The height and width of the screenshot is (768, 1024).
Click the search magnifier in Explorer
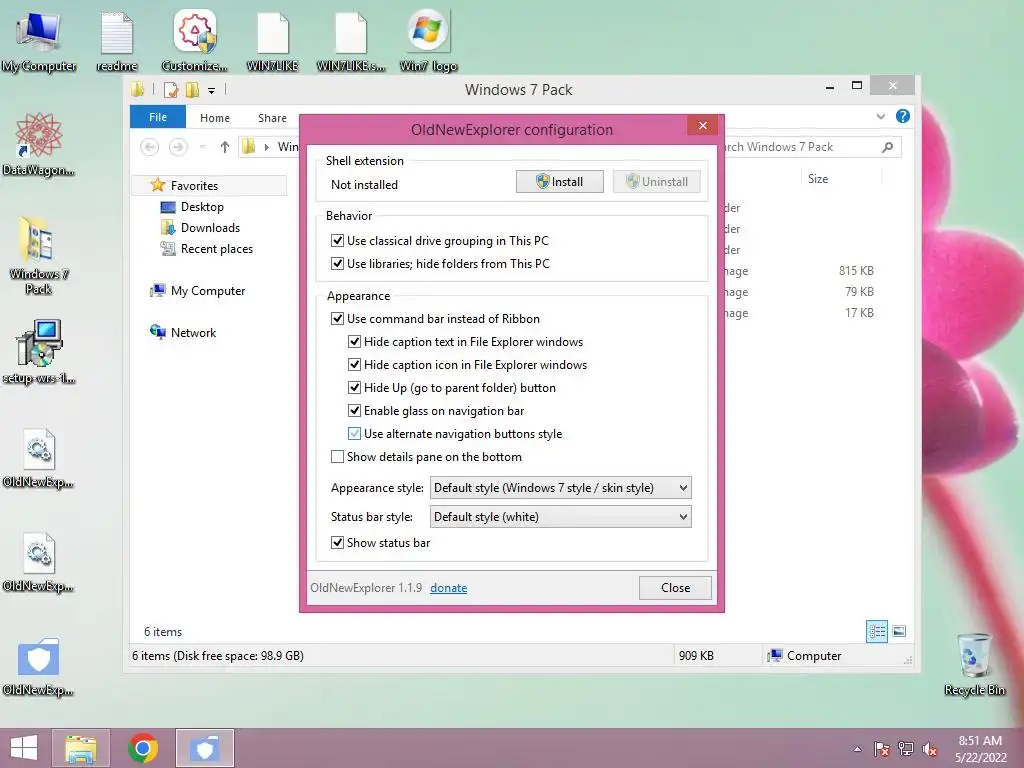pos(888,147)
